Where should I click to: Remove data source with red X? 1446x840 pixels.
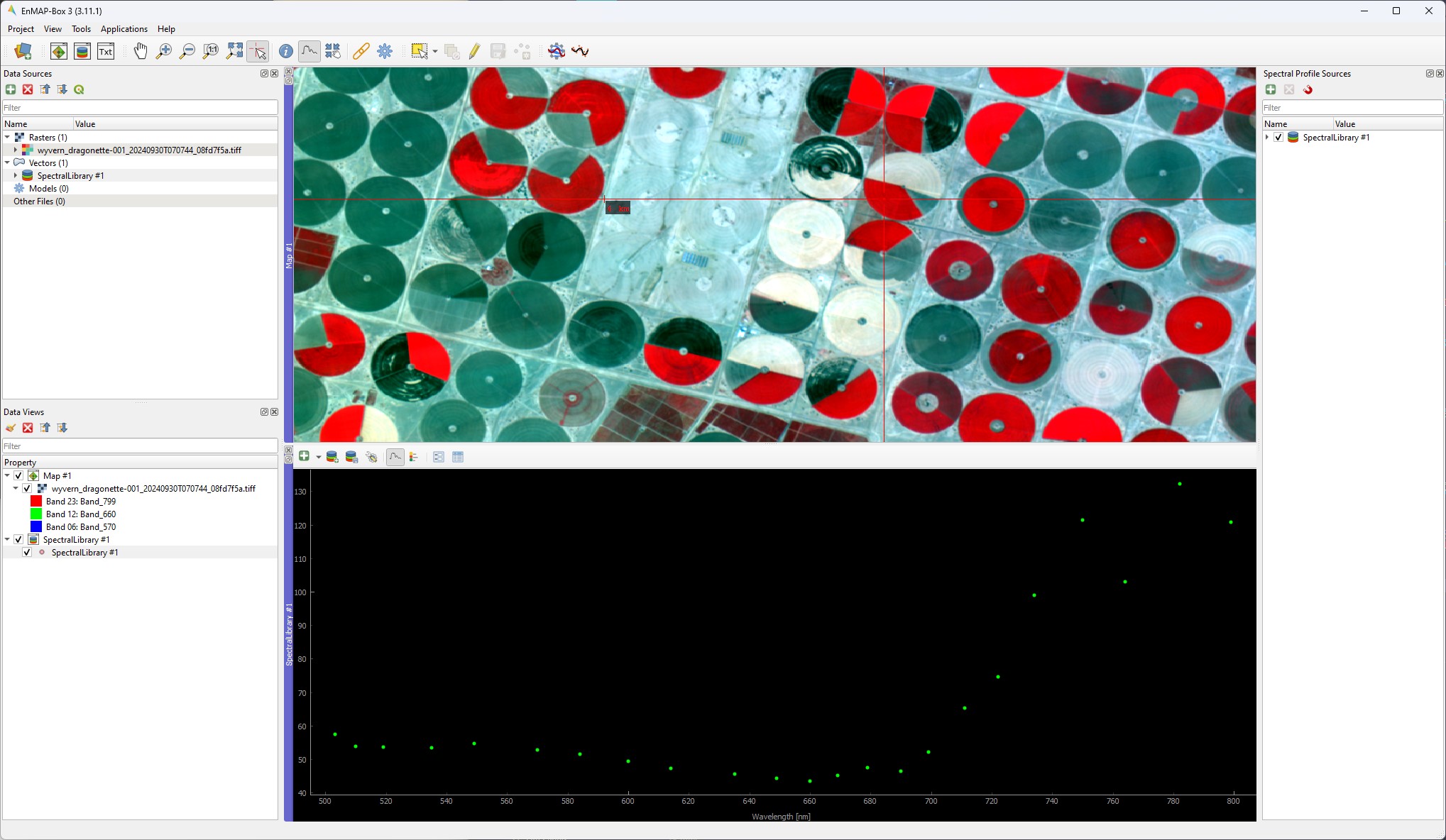(x=28, y=89)
